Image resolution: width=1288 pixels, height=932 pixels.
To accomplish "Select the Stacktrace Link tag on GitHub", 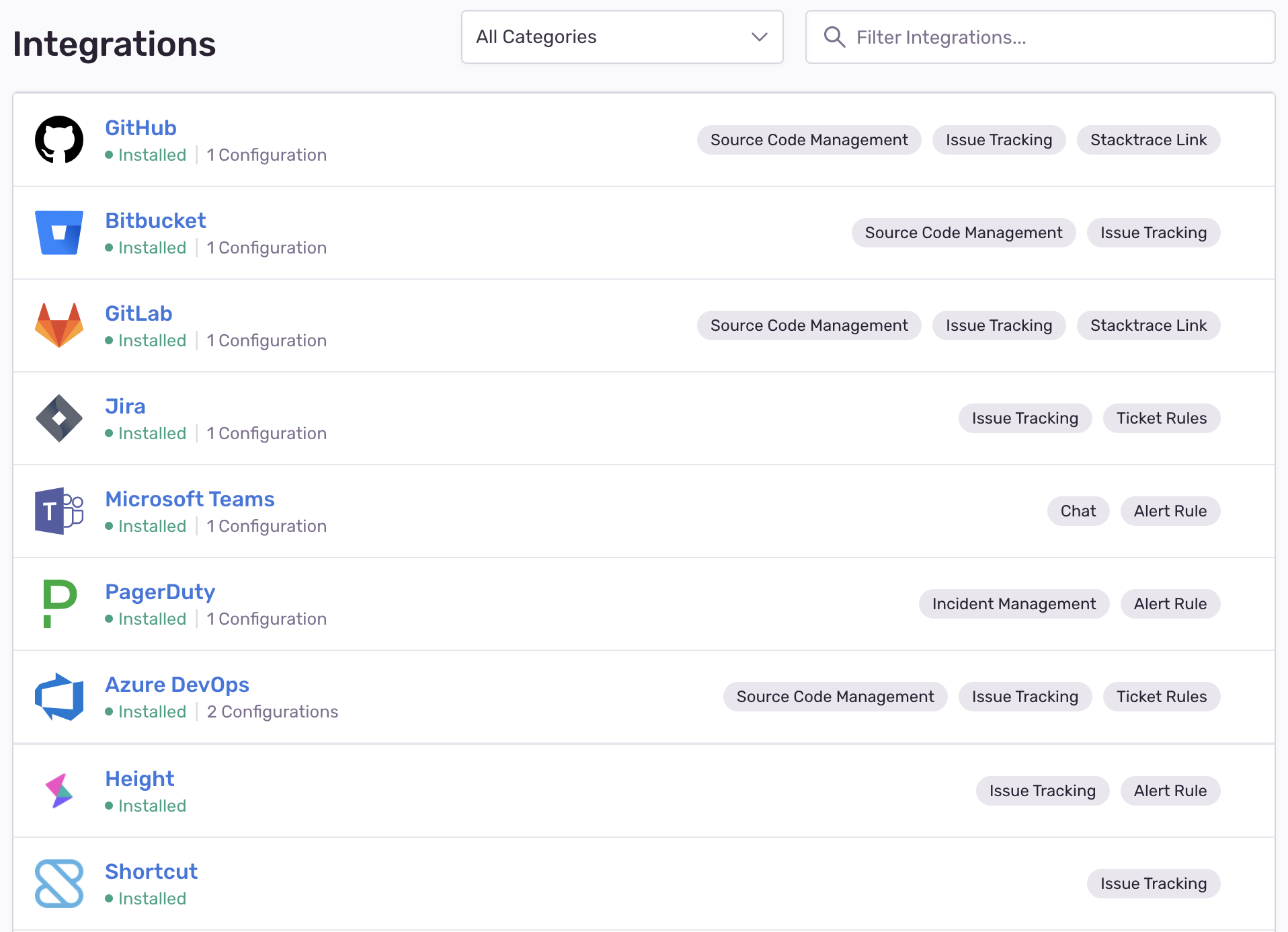I will click(1148, 140).
